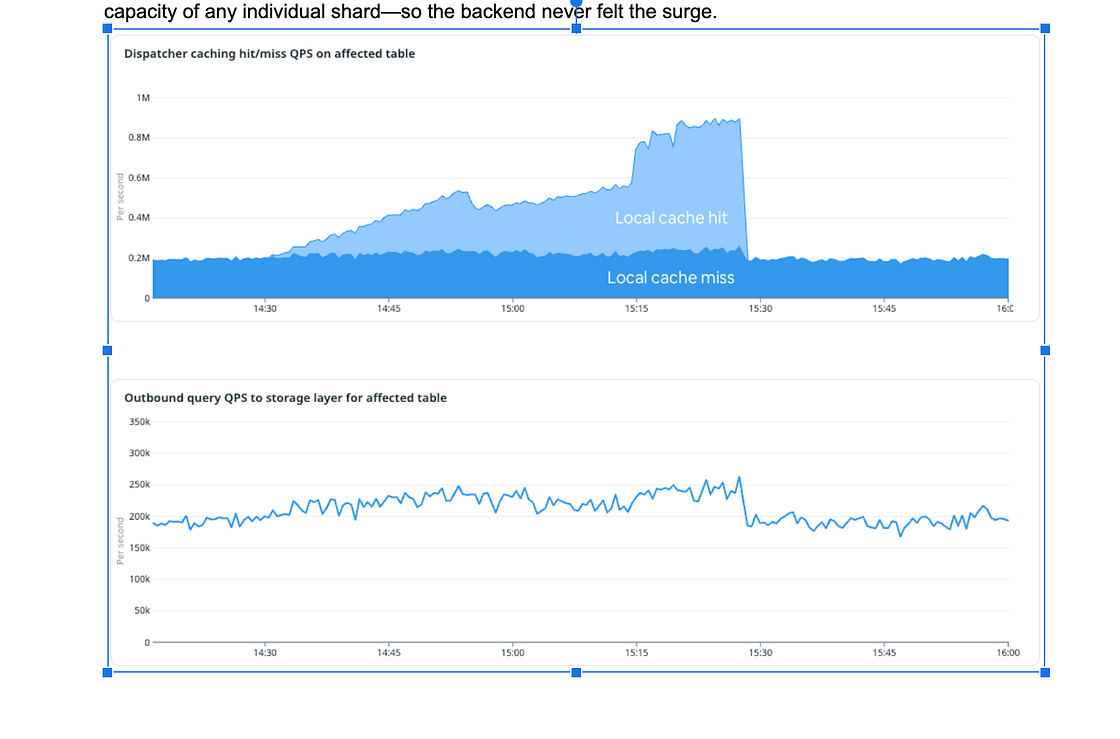Click the "Per second" axis label on lower chart

(x=121, y=540)
